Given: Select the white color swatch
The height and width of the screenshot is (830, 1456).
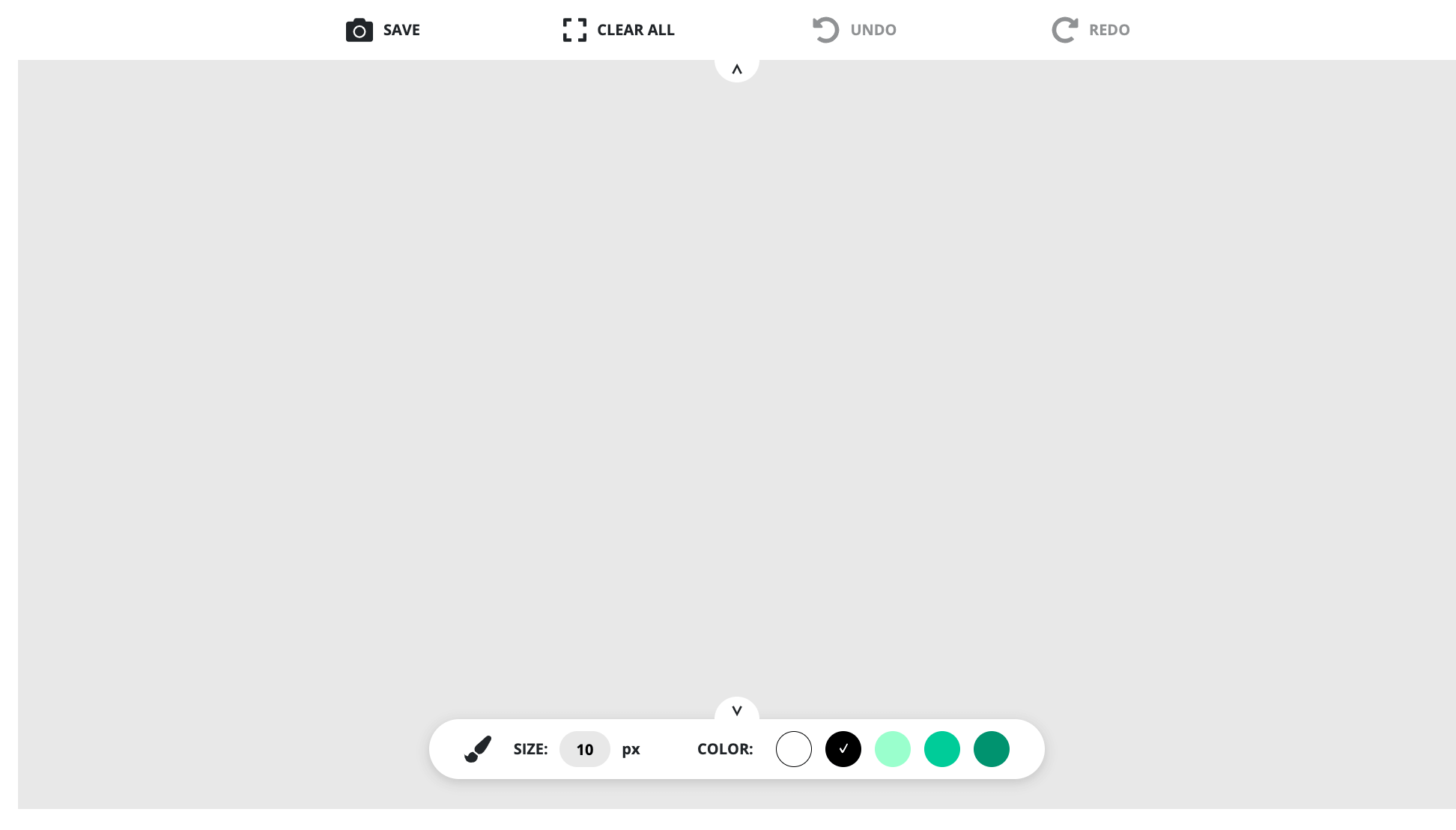Looking at the screenshot, I should [793, 748].
